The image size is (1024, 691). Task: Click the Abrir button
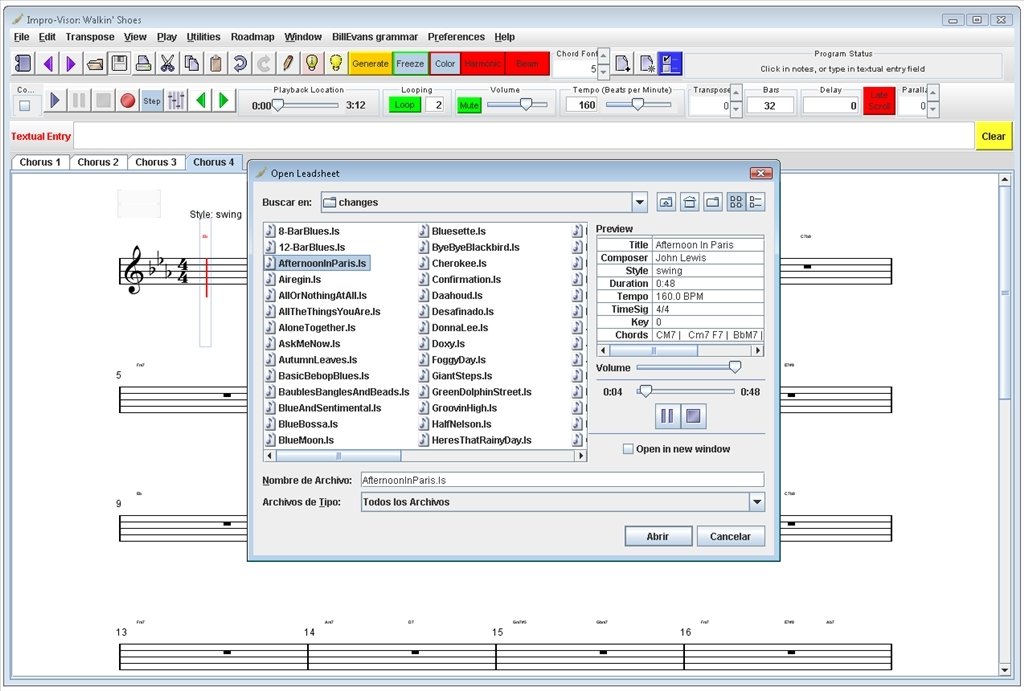coord(658,536)
